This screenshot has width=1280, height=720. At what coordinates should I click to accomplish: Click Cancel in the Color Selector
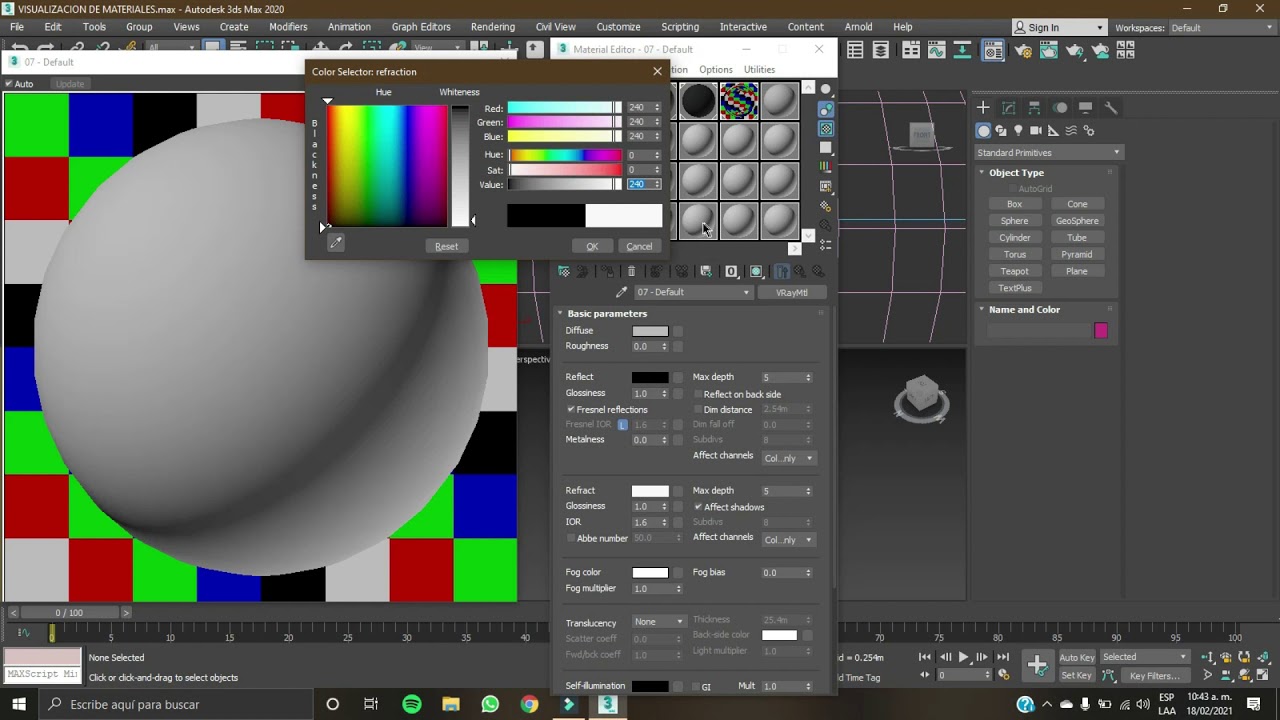[x=639, y=246]
